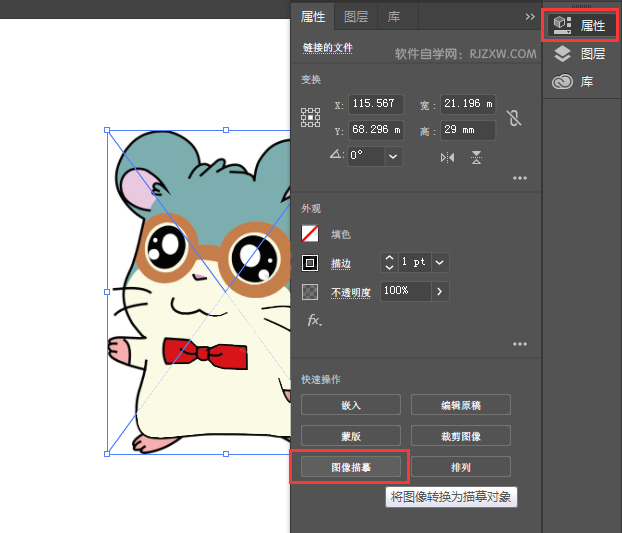Switch to the 库 tab
622x533 pixels.
[x=394, y=17]
